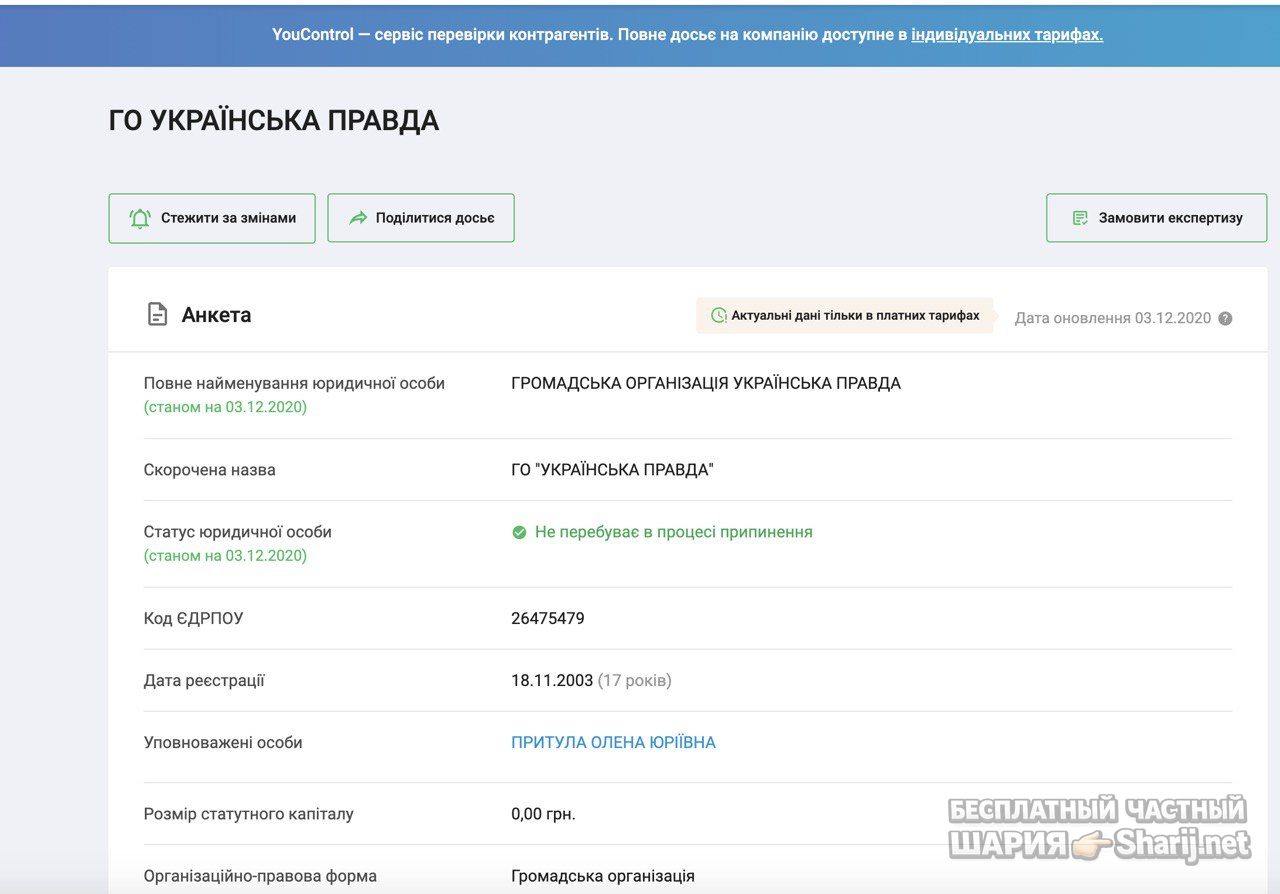Click the Актуальні дані тільки в платних тарифах badge
Screen dimensions: 1280x894
pos(845,315)
